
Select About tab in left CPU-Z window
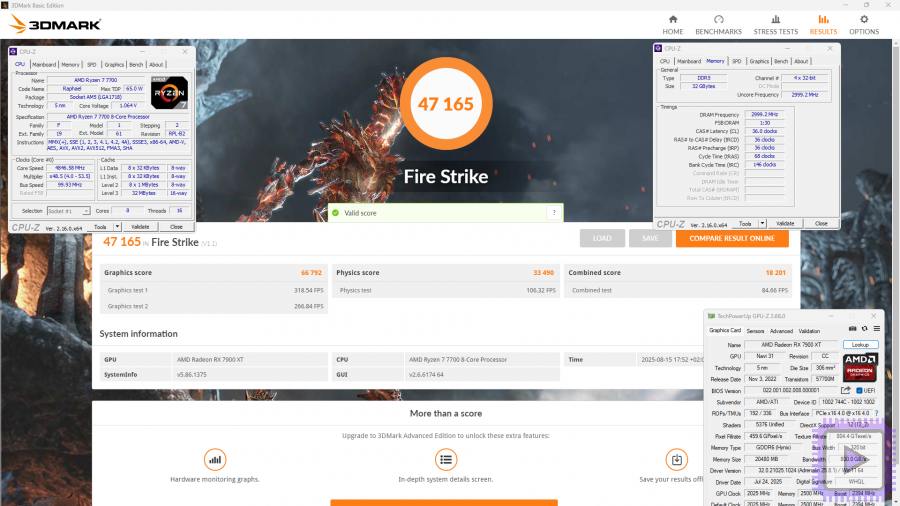coord(156,65)
